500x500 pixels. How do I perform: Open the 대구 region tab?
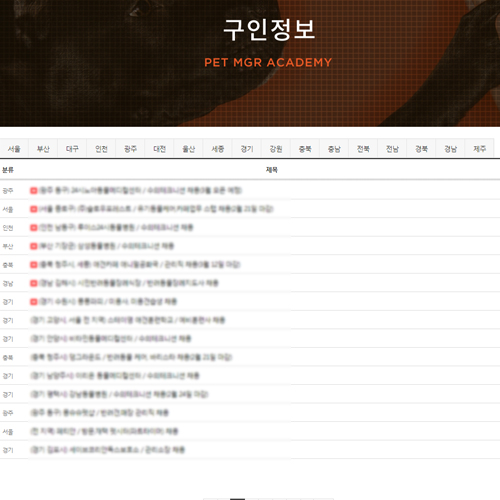[72, 149]
